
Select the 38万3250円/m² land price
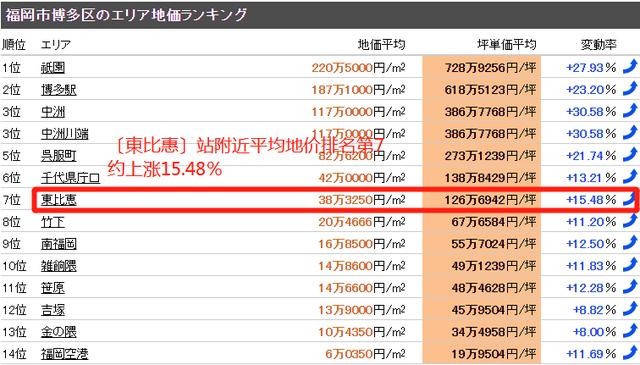coord(362,200)
